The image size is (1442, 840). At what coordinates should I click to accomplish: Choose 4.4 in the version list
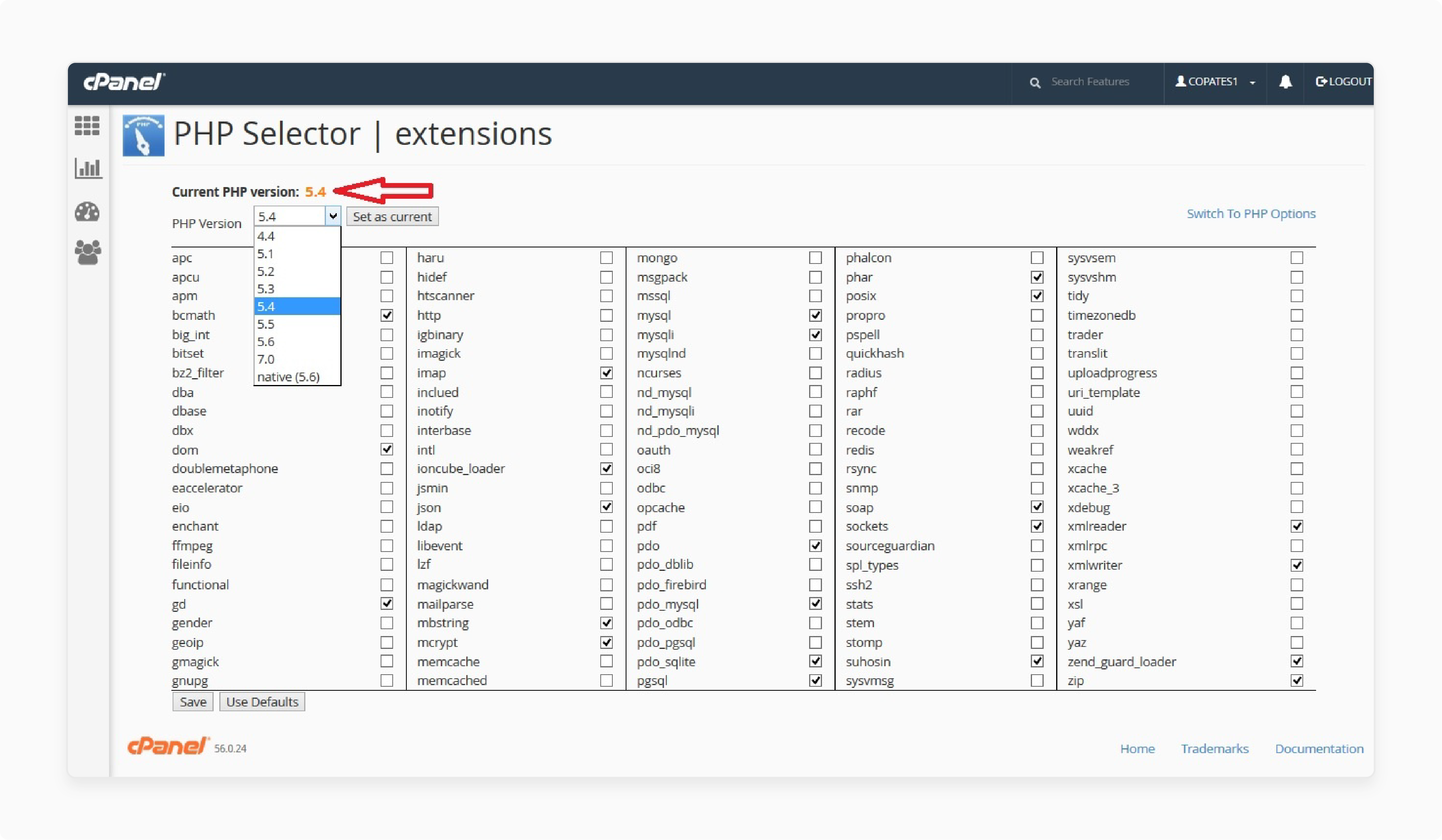point(297,236)
